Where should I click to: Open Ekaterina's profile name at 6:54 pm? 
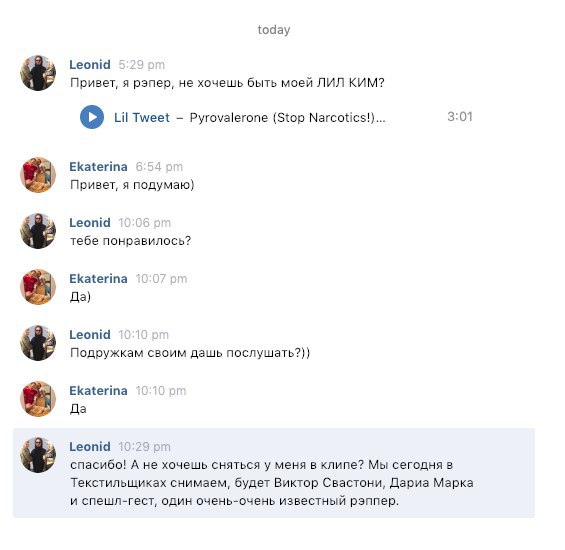[98, 167]
